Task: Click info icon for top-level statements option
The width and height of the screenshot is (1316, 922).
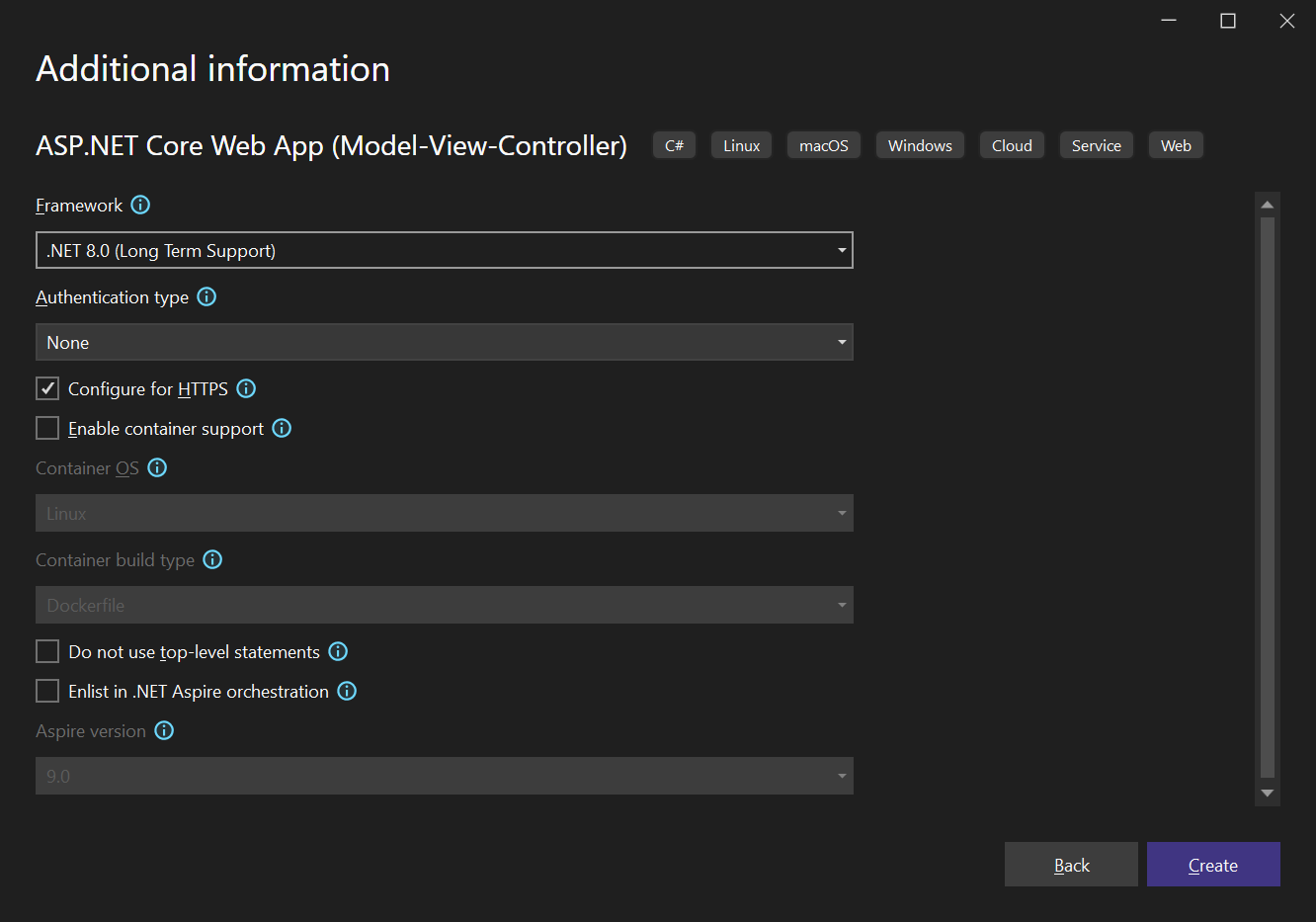Action: (x=338, y=651)
